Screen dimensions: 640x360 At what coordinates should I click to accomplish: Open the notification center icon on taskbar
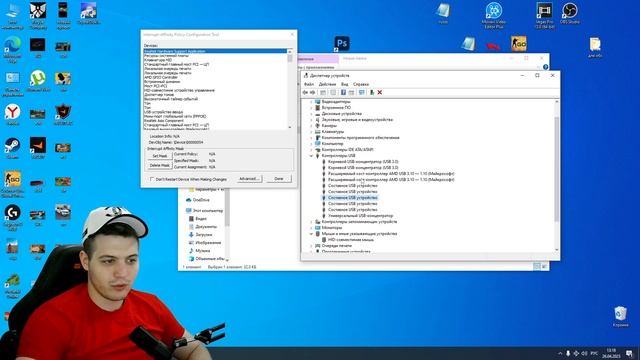tap(629, 353)
